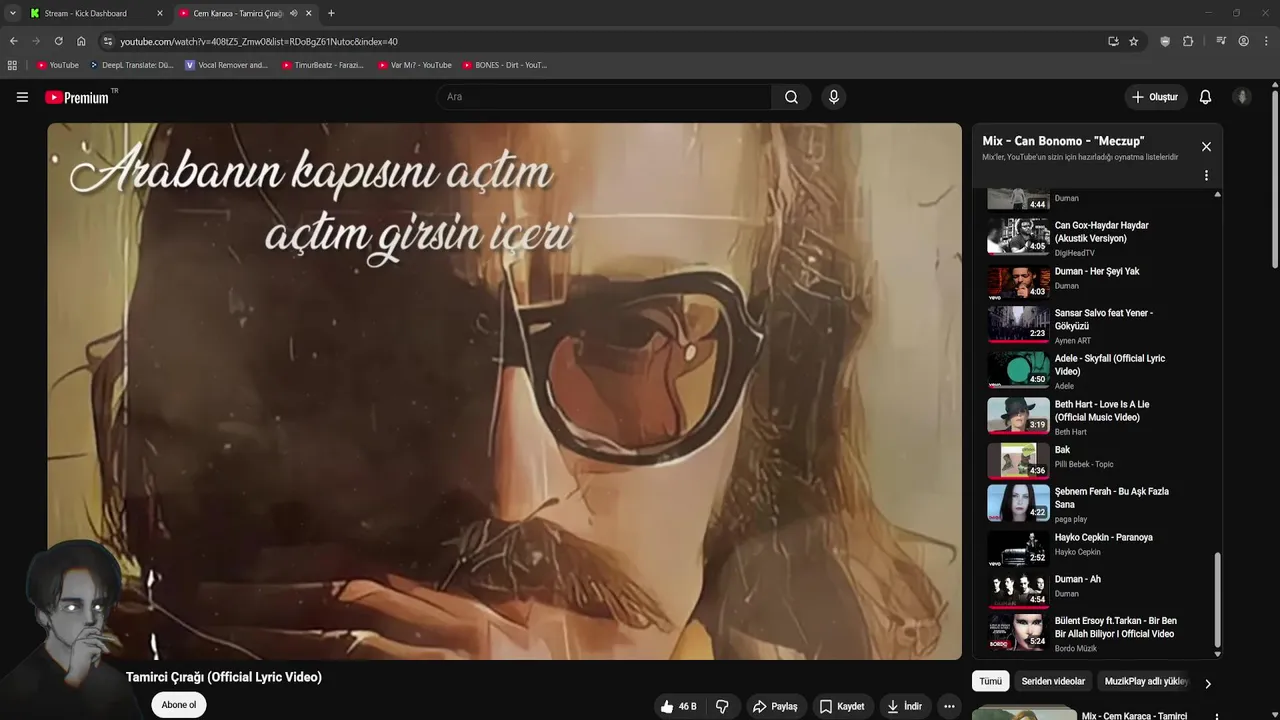Click the İndir download button
This screenshot has width=1280, height=720.
coord(904,706)
